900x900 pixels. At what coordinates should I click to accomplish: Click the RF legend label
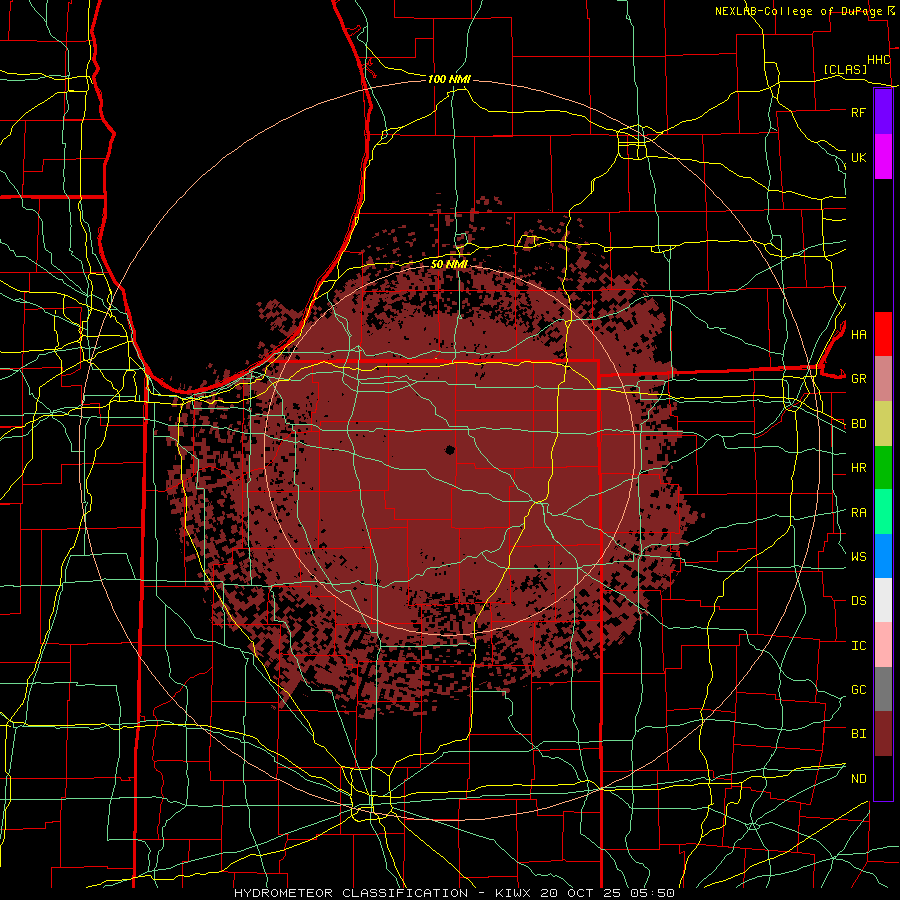[859, 112]
